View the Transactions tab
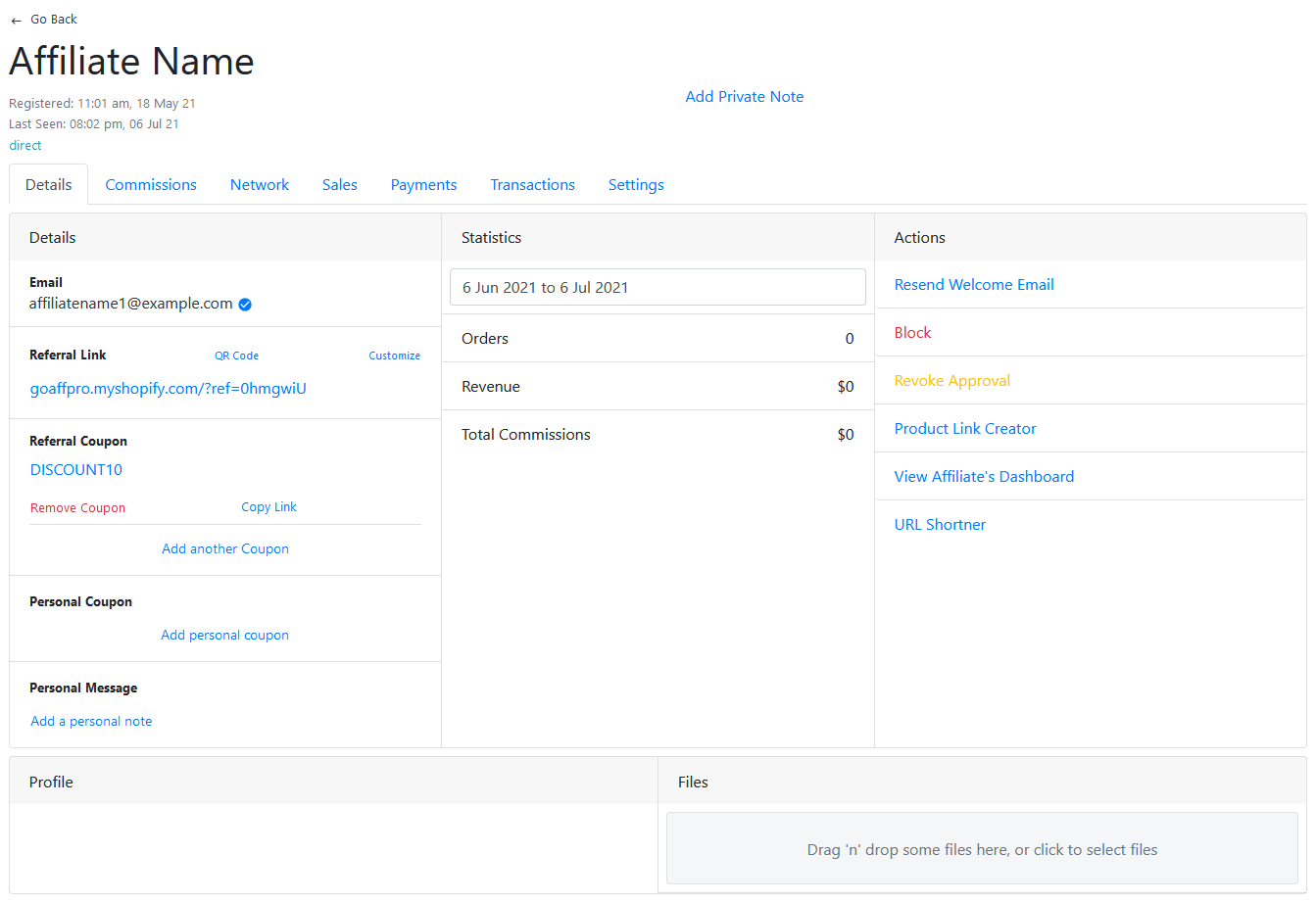This screenshot has height=902, width=1316. tap(532, 185)
